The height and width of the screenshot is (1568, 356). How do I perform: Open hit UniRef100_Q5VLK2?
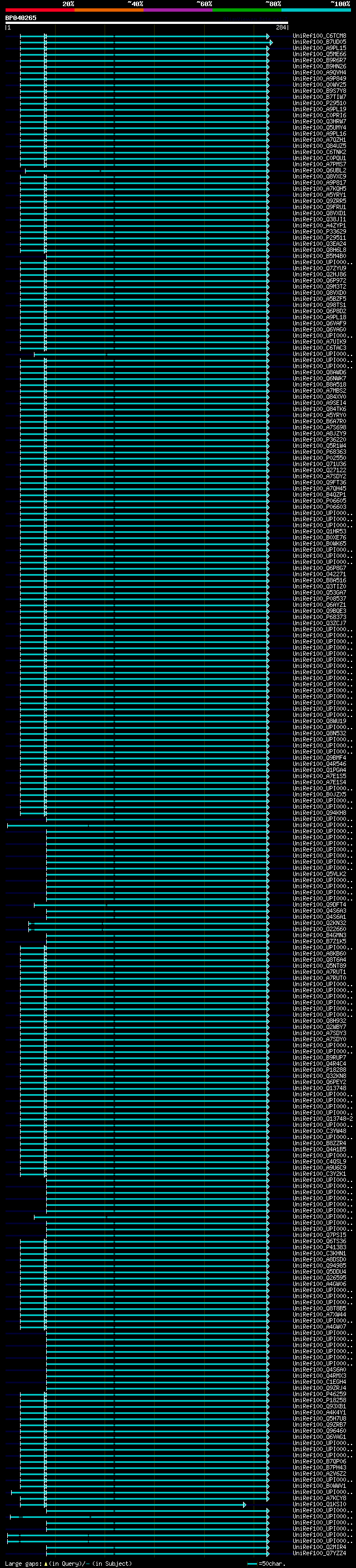point(319,874)
